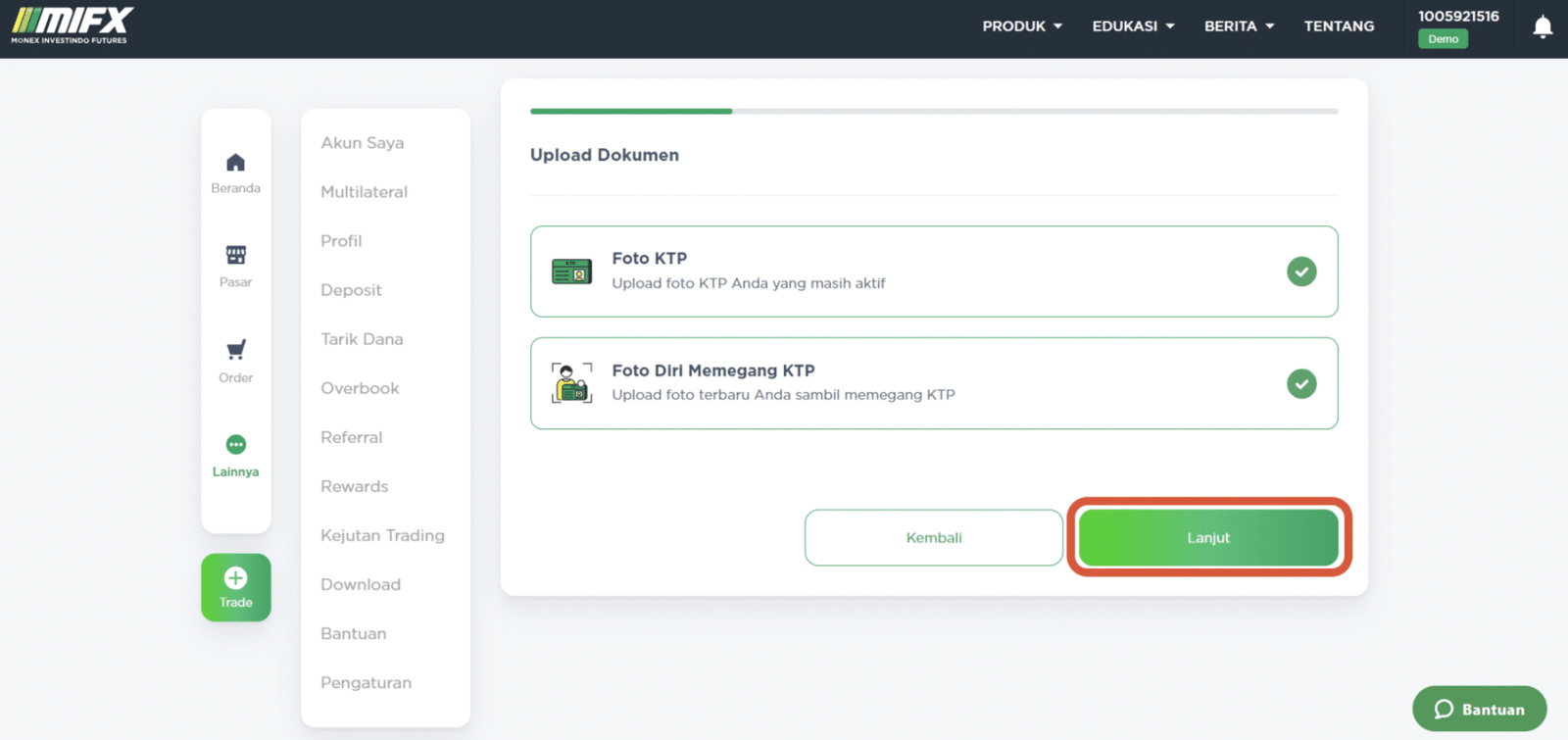The width and height of the screenshot is (1568, 740).
Task: Click the Foto KTP card icon
Action: [x=571, y=271]
